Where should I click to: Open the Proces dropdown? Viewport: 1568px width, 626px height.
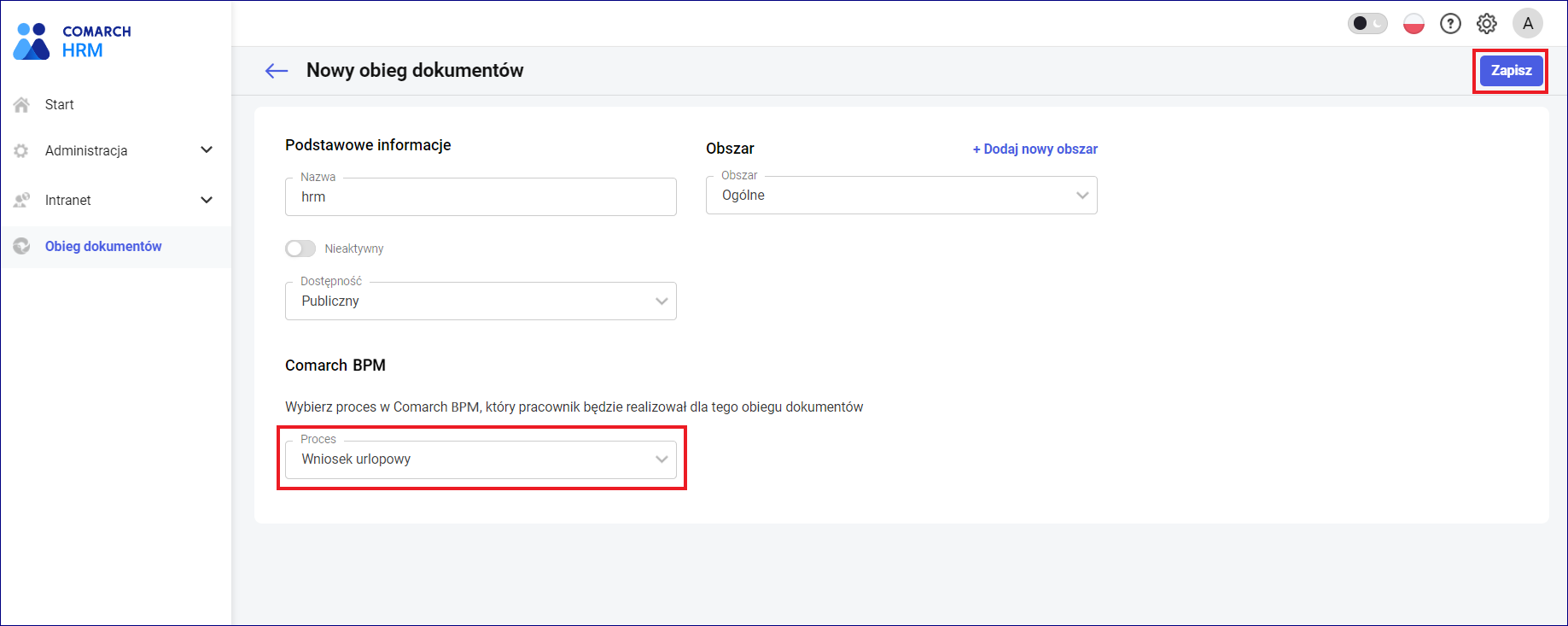[481, 459]
